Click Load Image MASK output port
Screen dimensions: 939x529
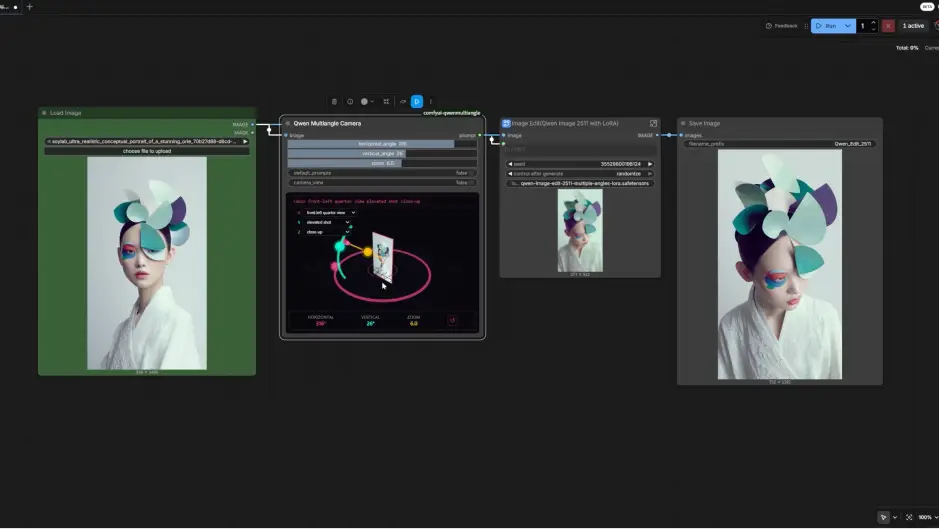coord(252,132)
